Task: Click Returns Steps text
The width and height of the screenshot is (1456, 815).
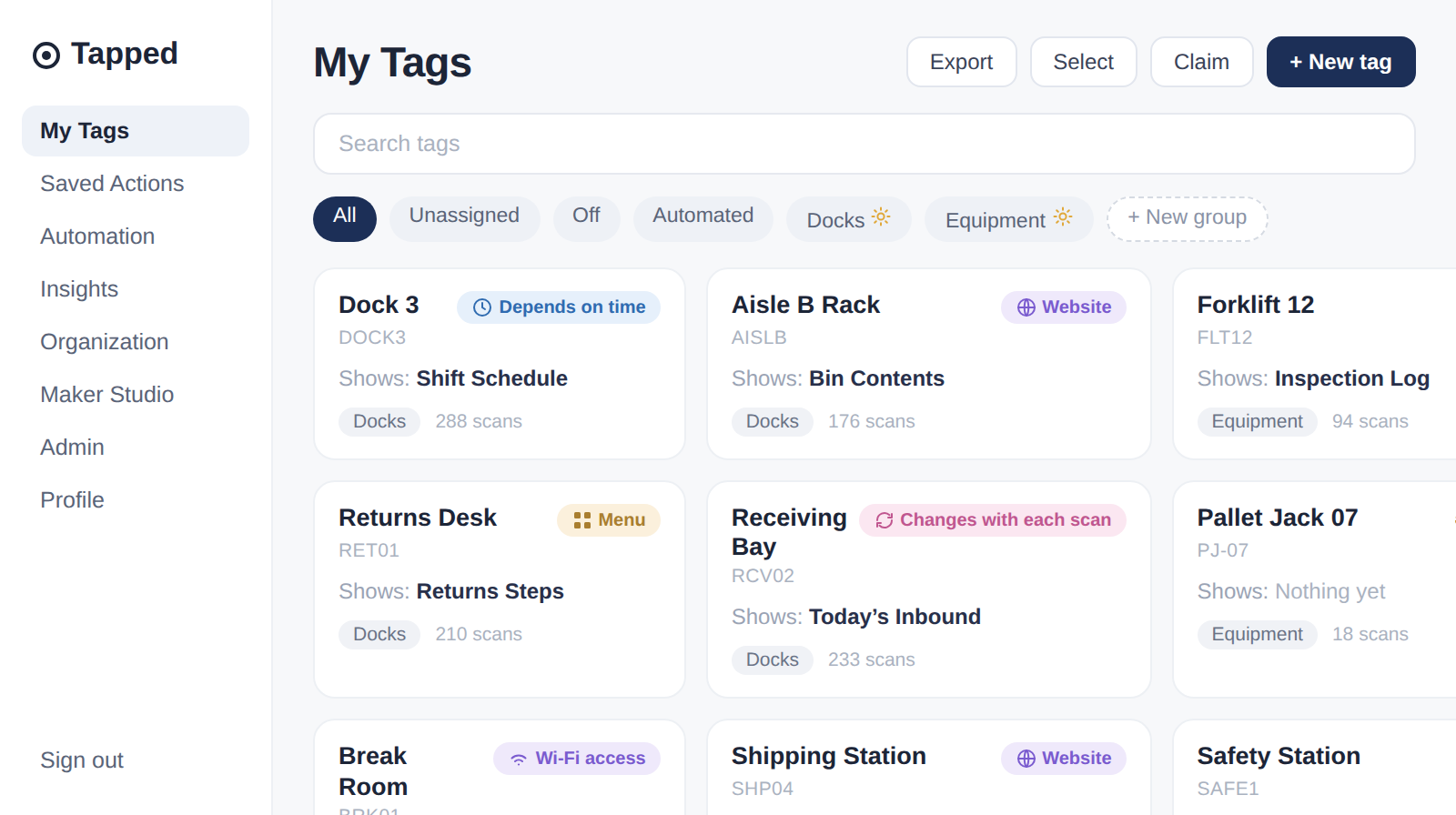Action: click(x=490, y=591)
